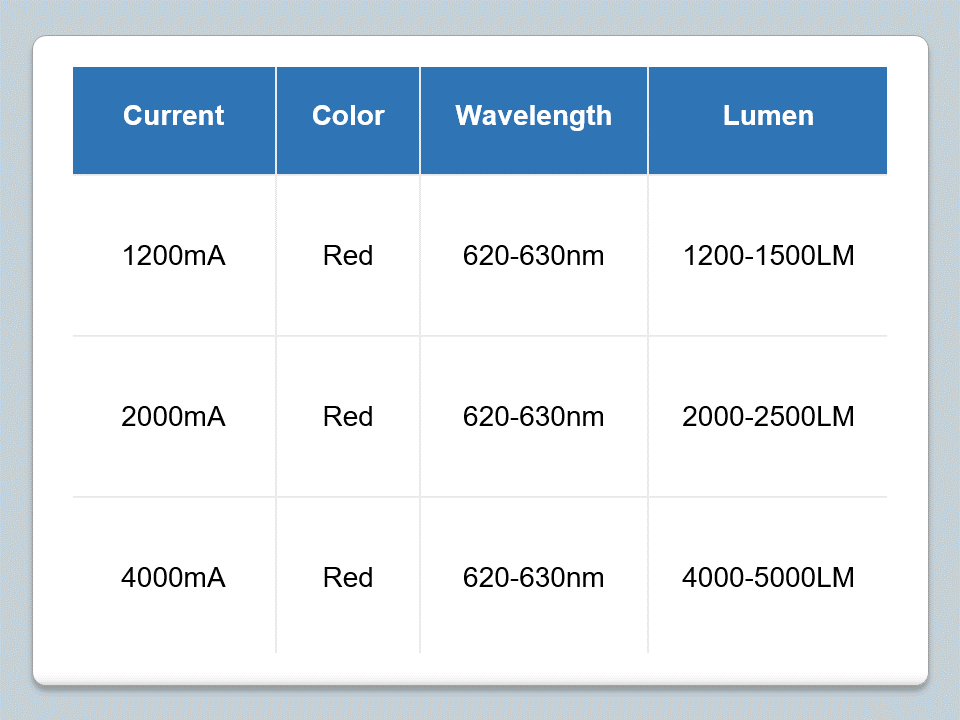Click the 4000mA current cell
The image size is (960, 720).
point(173,578)
